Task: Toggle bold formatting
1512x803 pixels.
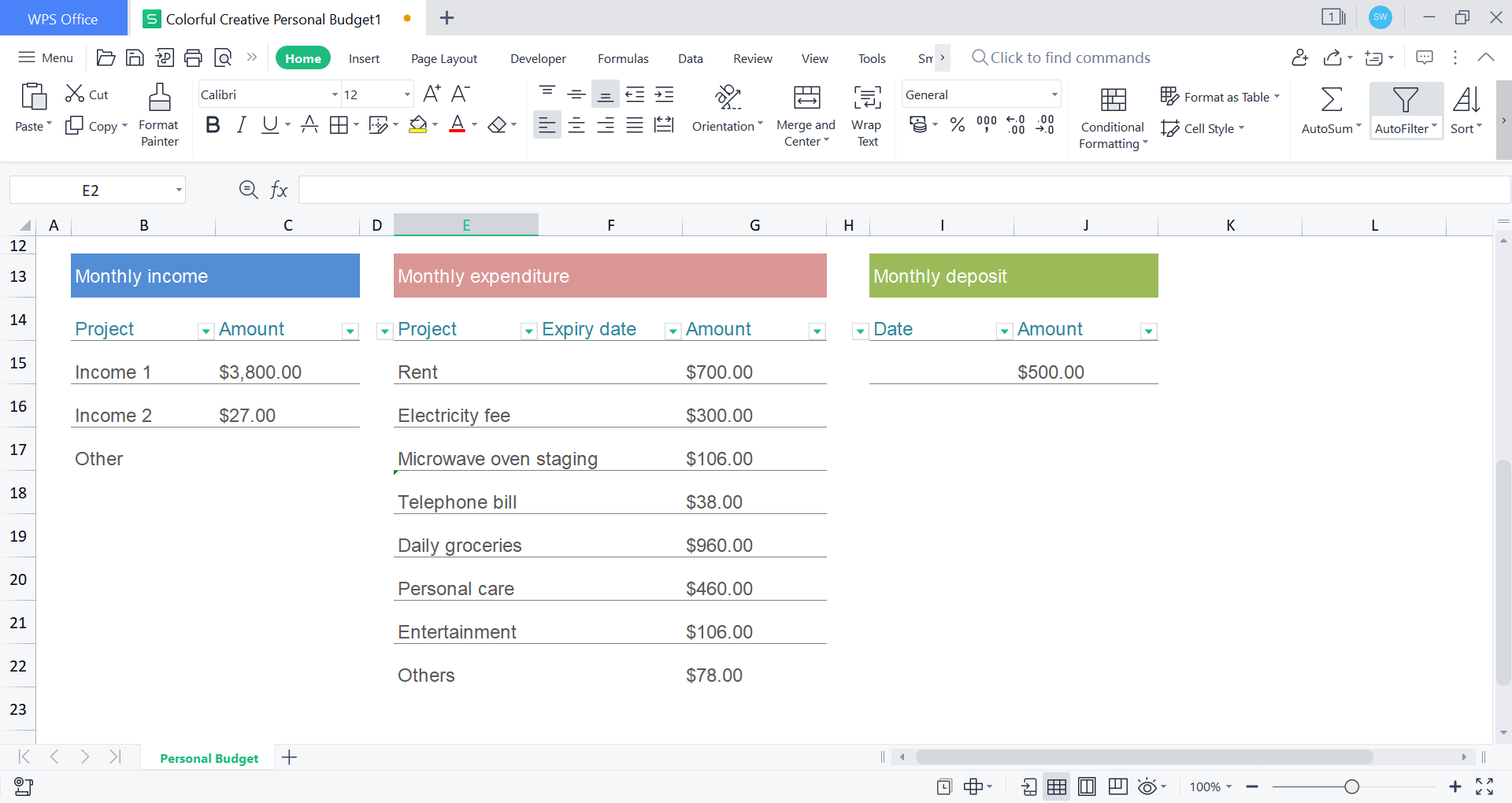Action: (212, 124)
